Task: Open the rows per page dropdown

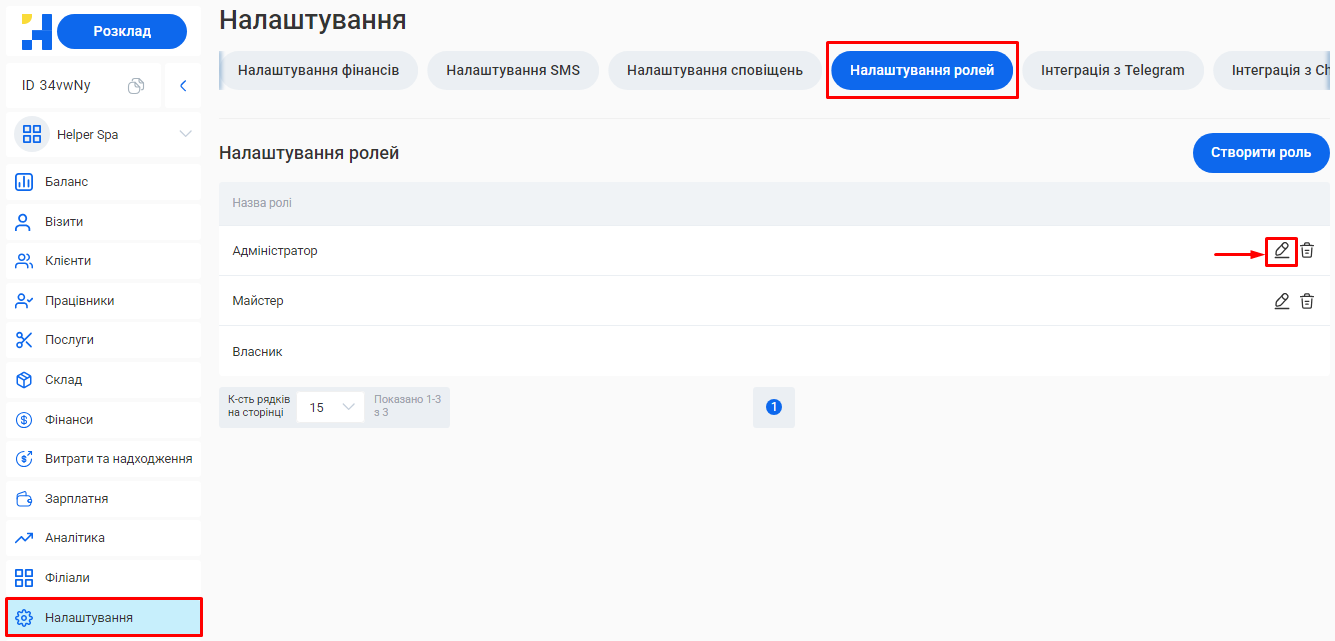Action: point(330,407)
